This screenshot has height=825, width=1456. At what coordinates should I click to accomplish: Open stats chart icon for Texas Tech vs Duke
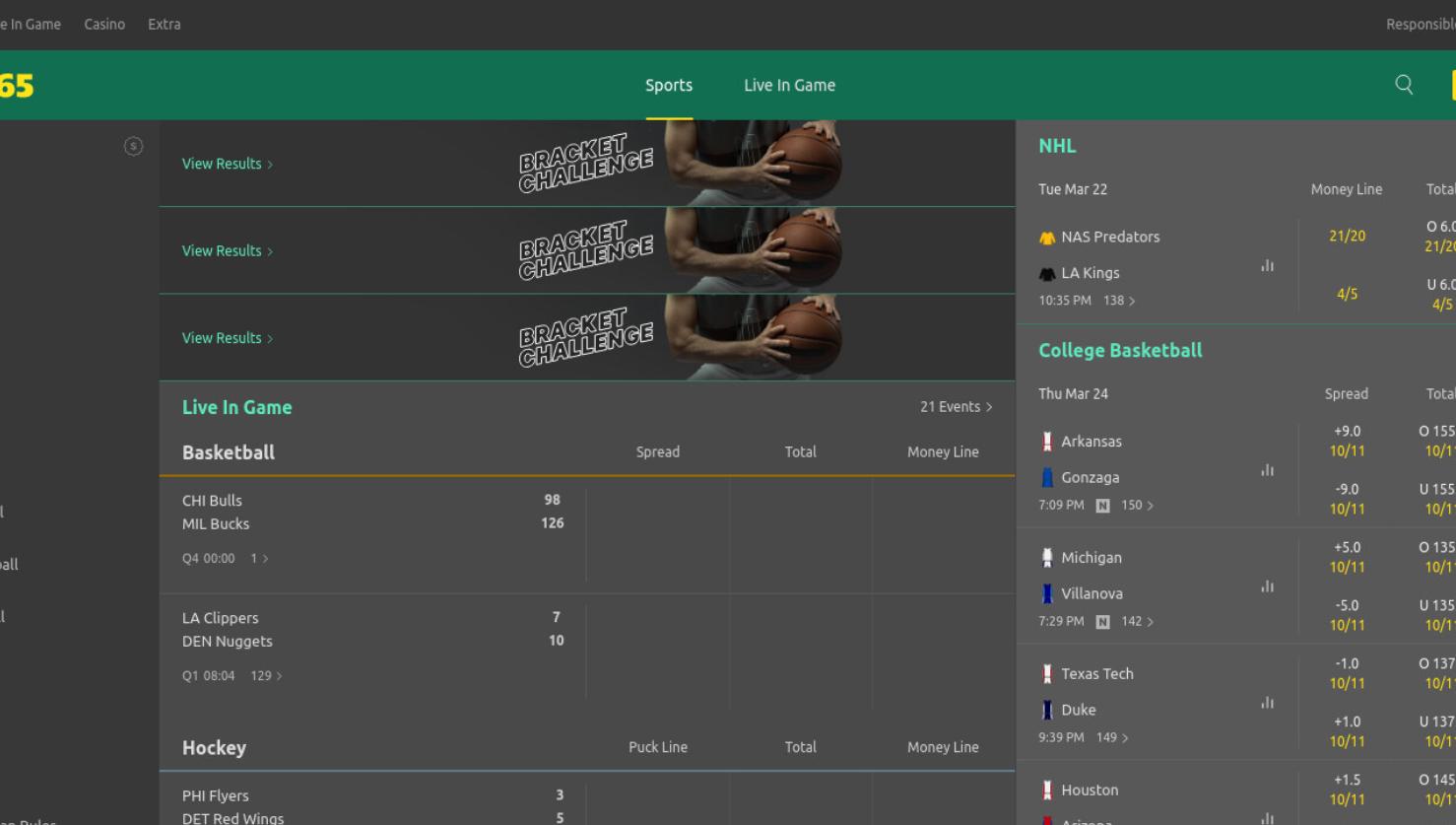(x=1267, y=704)
